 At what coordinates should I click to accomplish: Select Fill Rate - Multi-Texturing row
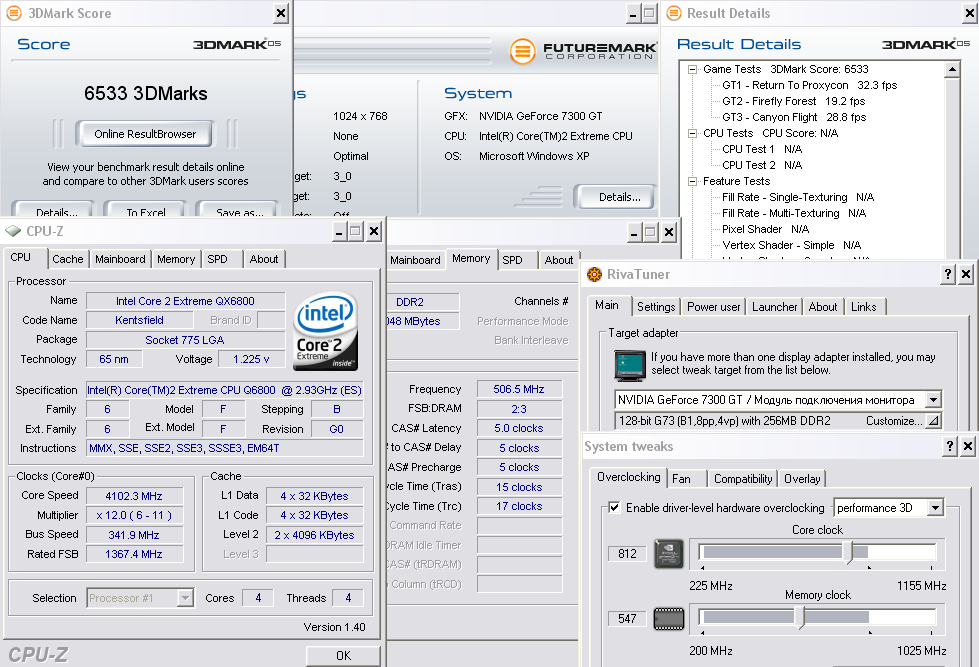click(794, 213)
